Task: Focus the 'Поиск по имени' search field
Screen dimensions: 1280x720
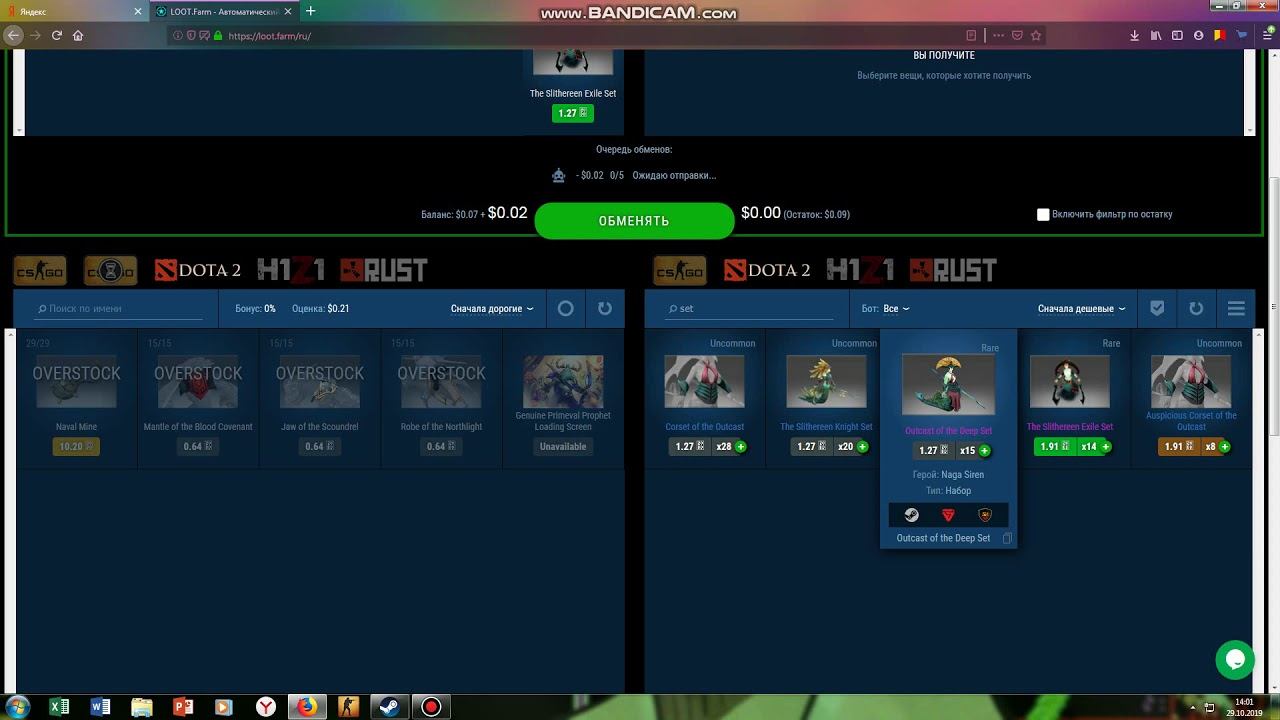Action: point(118,309)
